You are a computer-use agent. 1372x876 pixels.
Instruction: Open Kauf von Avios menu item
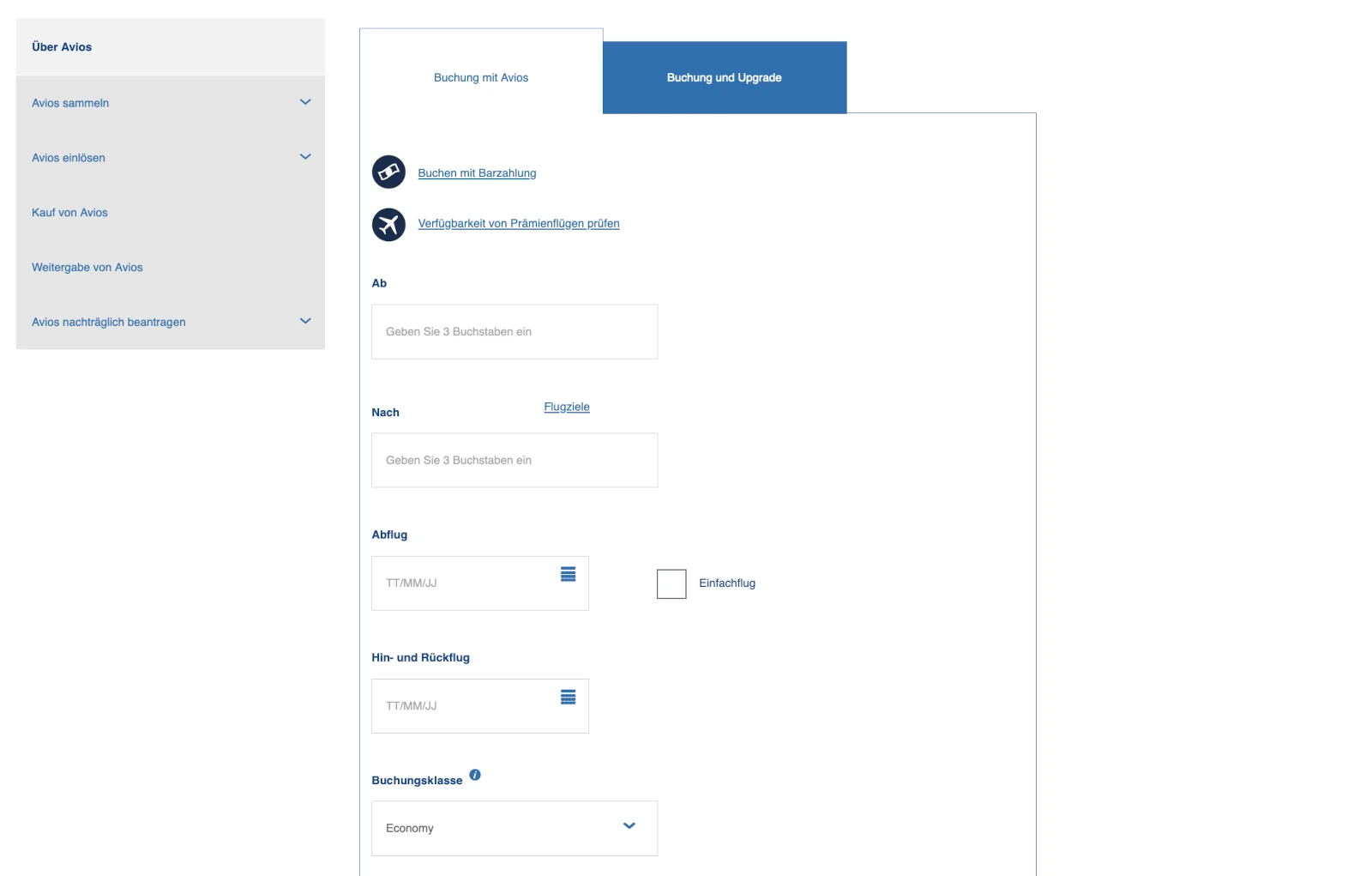click(69, 213)
